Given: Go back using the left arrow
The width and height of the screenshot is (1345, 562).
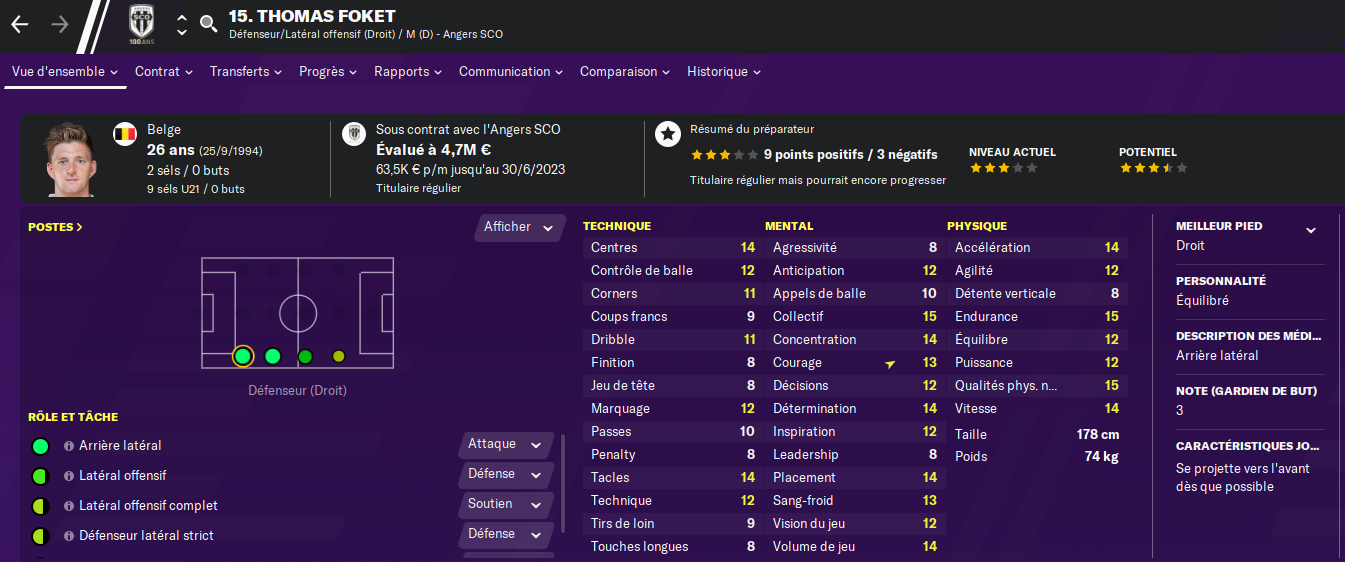Looking at the screenshot, I should point(20,24).
